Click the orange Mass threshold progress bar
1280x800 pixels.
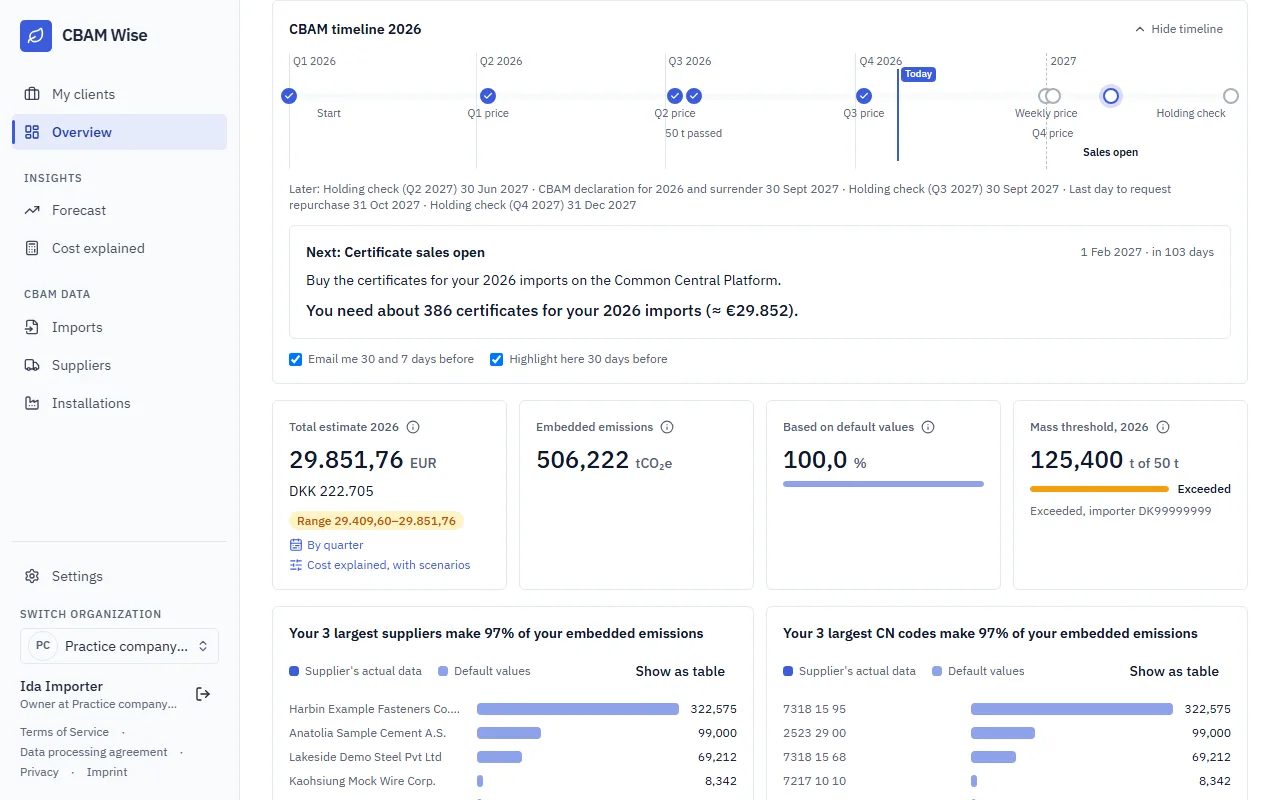point(1099,489)
